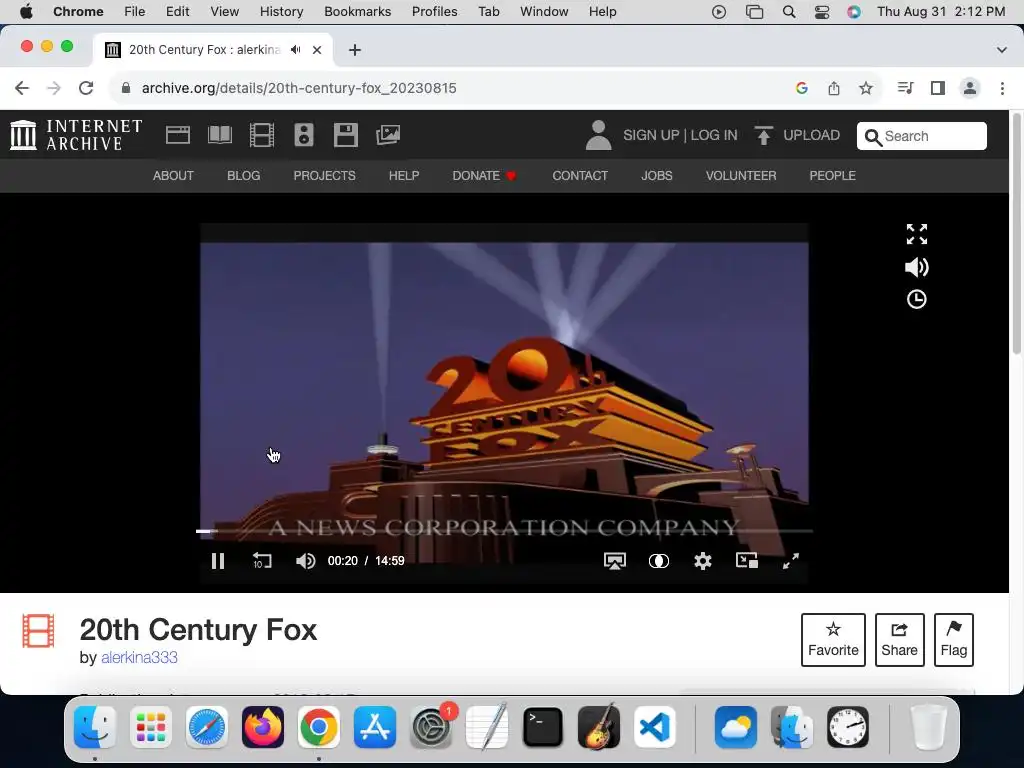1024x768 pixels.
Task: Click the LOG IN link
Action: tap(714, 135)
